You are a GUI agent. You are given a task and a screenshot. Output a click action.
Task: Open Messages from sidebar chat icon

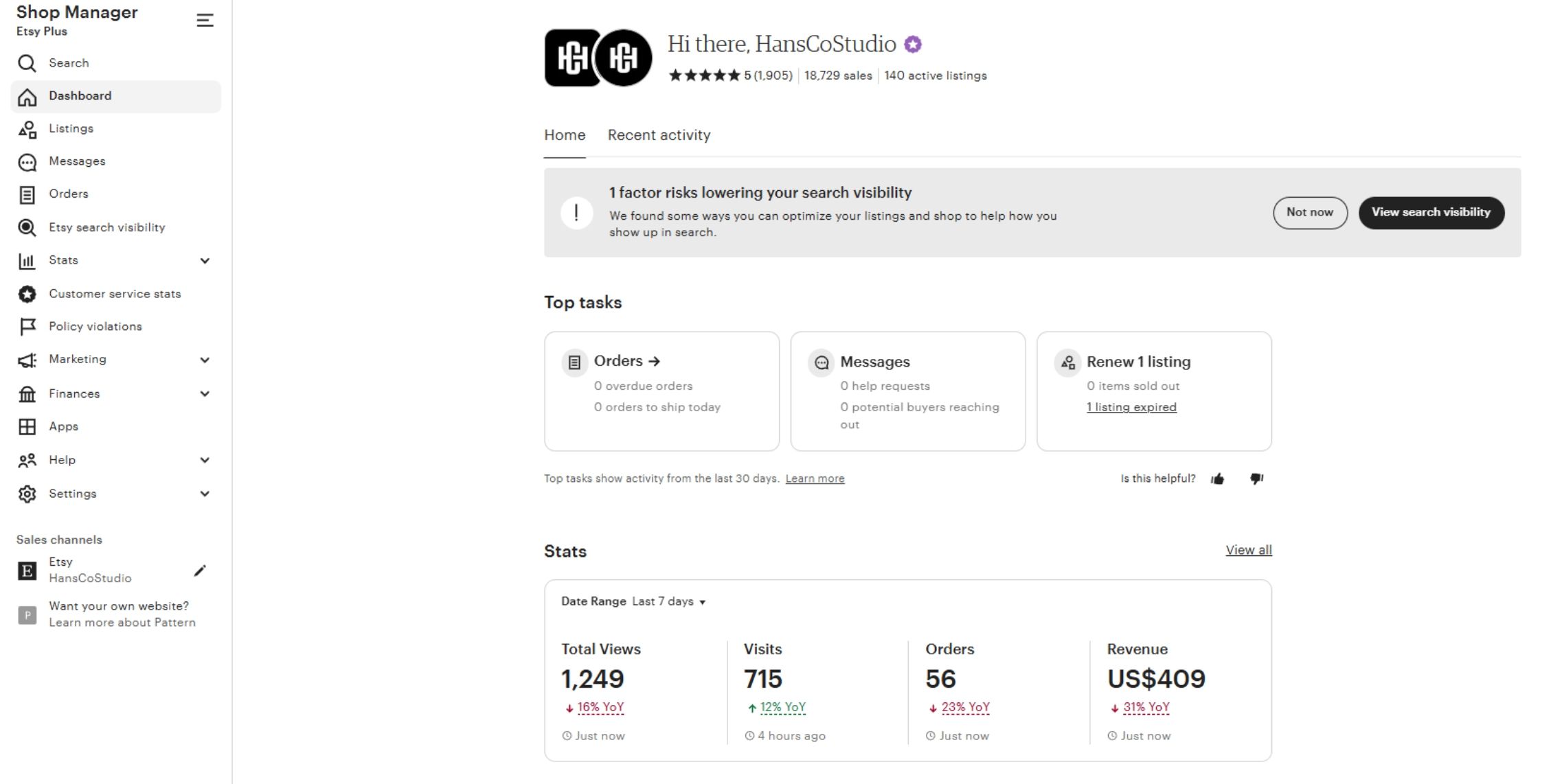point(27,162)
